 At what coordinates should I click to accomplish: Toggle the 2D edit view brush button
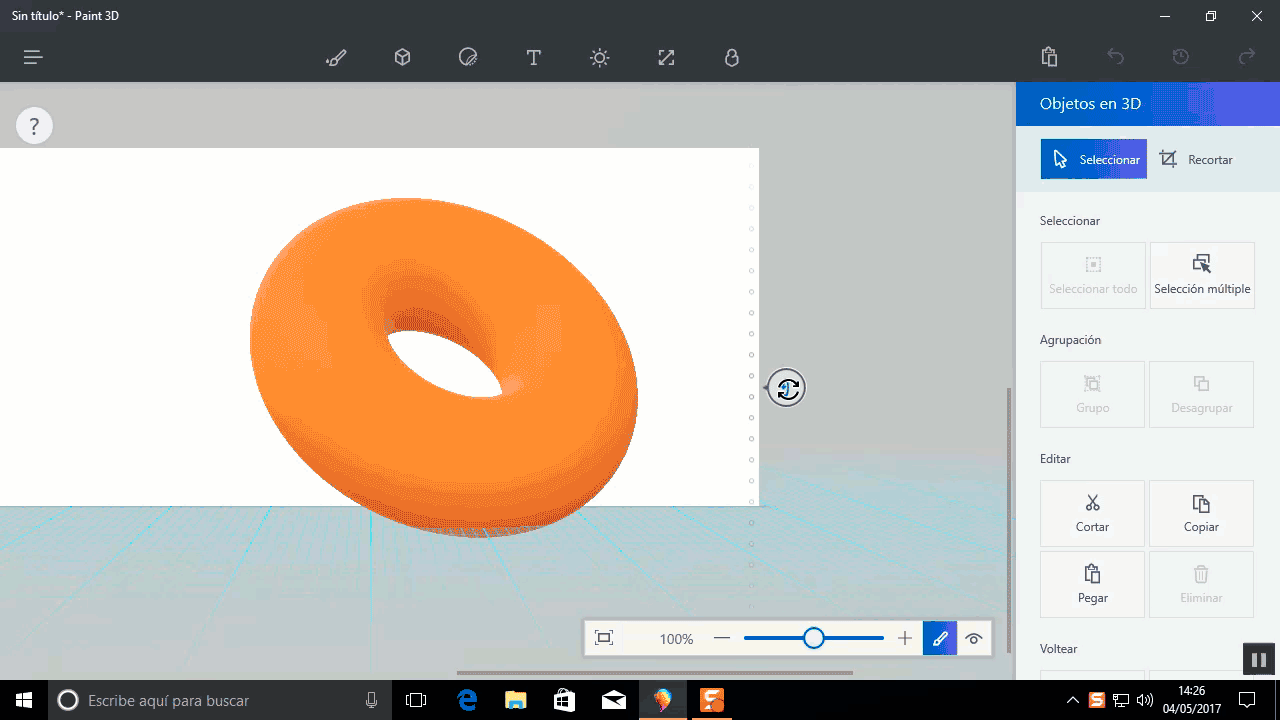tap(940, 638)
